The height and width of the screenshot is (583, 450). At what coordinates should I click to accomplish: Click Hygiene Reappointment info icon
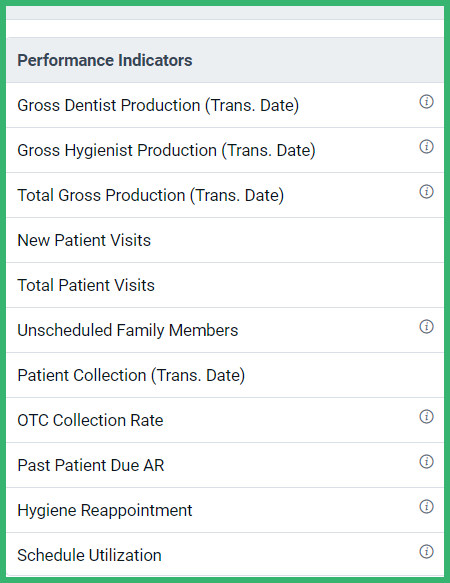426,506
